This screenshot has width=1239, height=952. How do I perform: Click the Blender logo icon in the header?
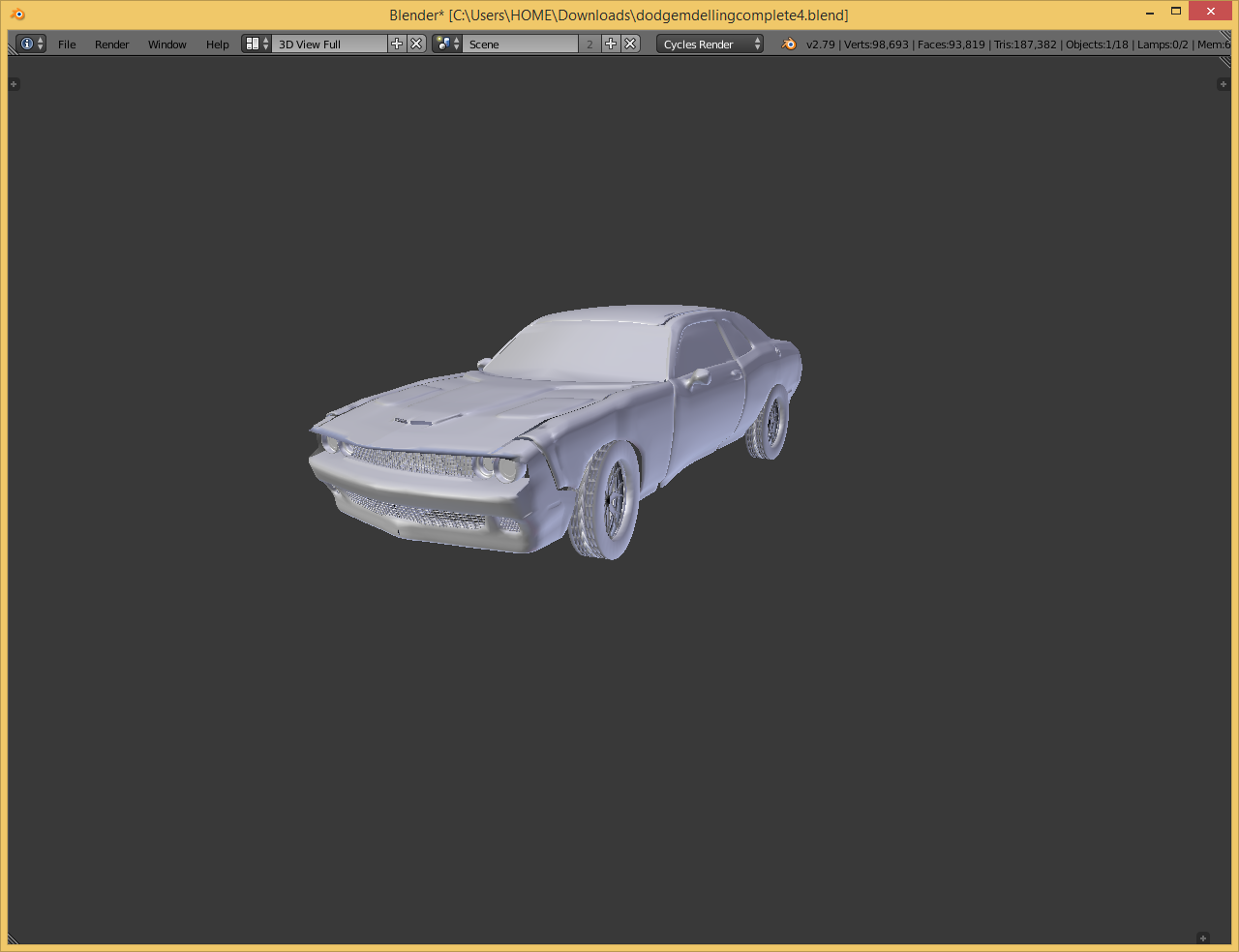(788, 44)
